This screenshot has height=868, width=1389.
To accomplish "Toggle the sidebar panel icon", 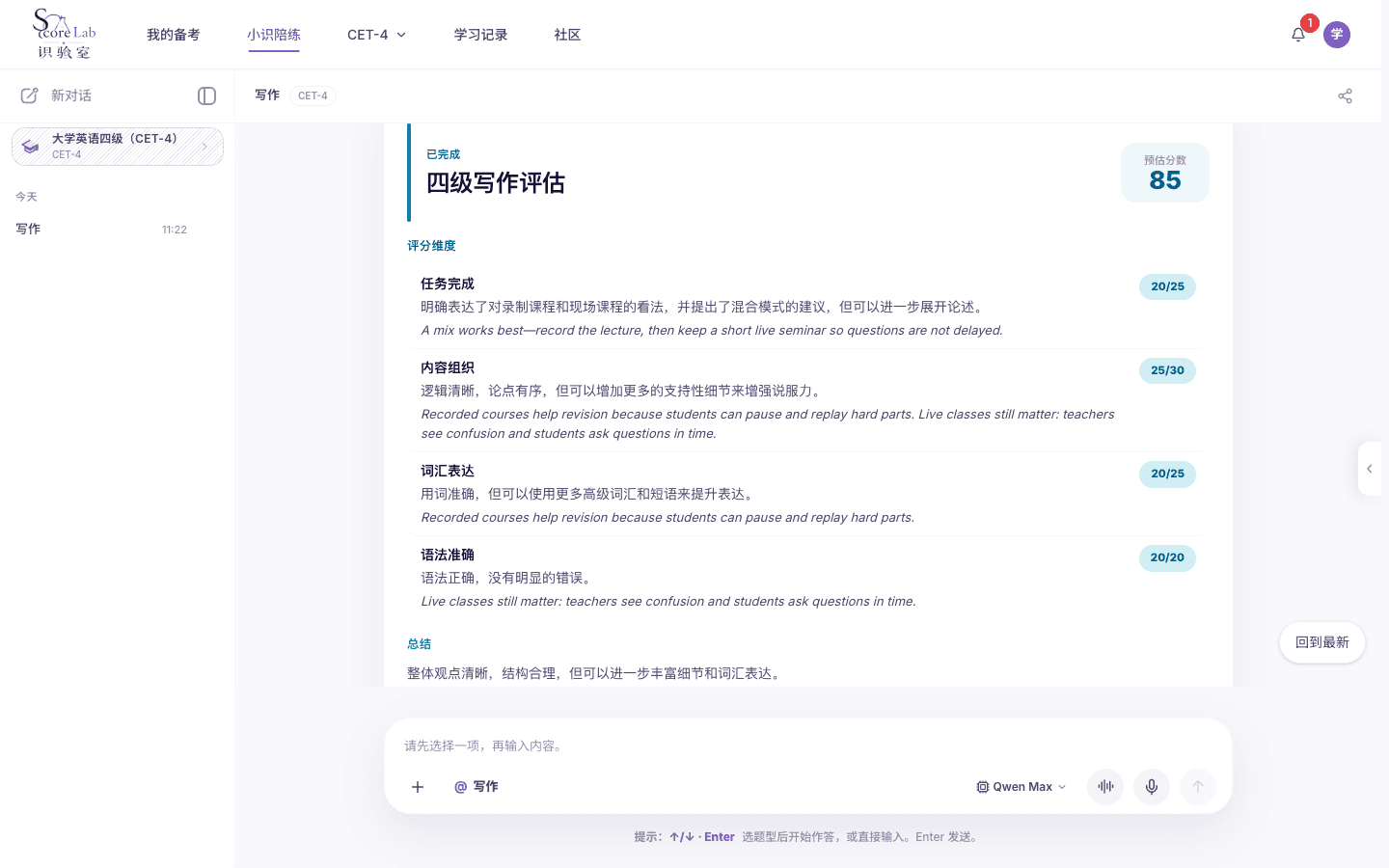I will (x=206, y=95).
